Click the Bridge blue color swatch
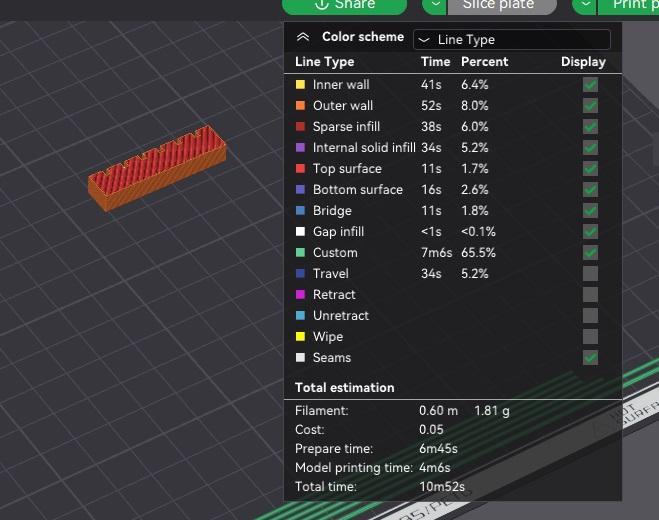Viewport: 659px width, 520px height. [300, 211]
